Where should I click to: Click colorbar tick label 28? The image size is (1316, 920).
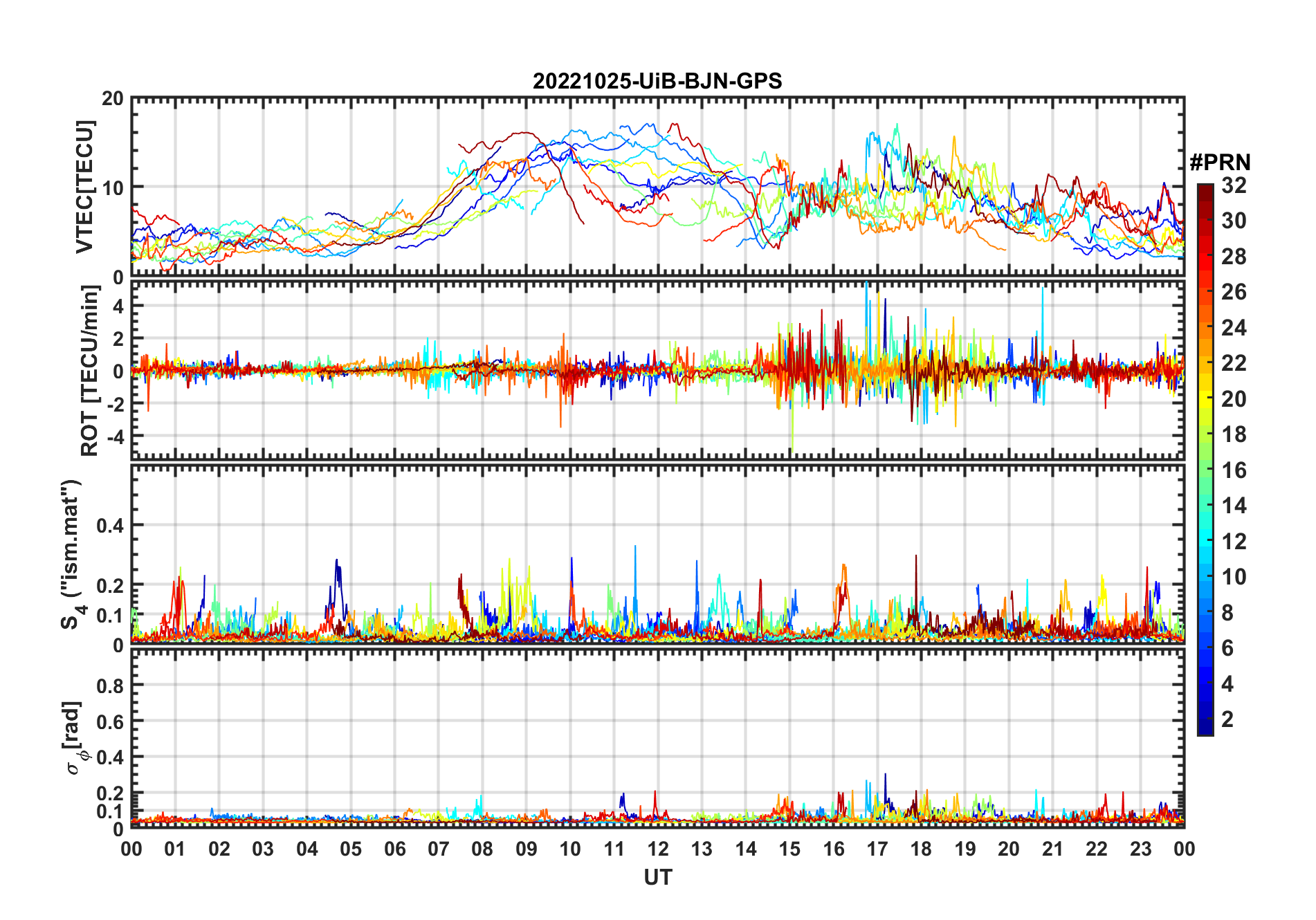pyautogui.click(x=1234, y=257)
